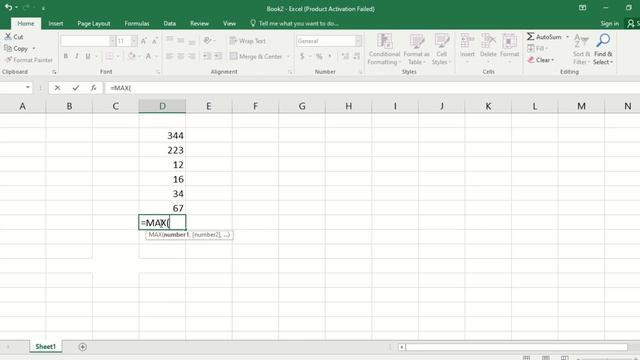Click the Sign in link

609,24
